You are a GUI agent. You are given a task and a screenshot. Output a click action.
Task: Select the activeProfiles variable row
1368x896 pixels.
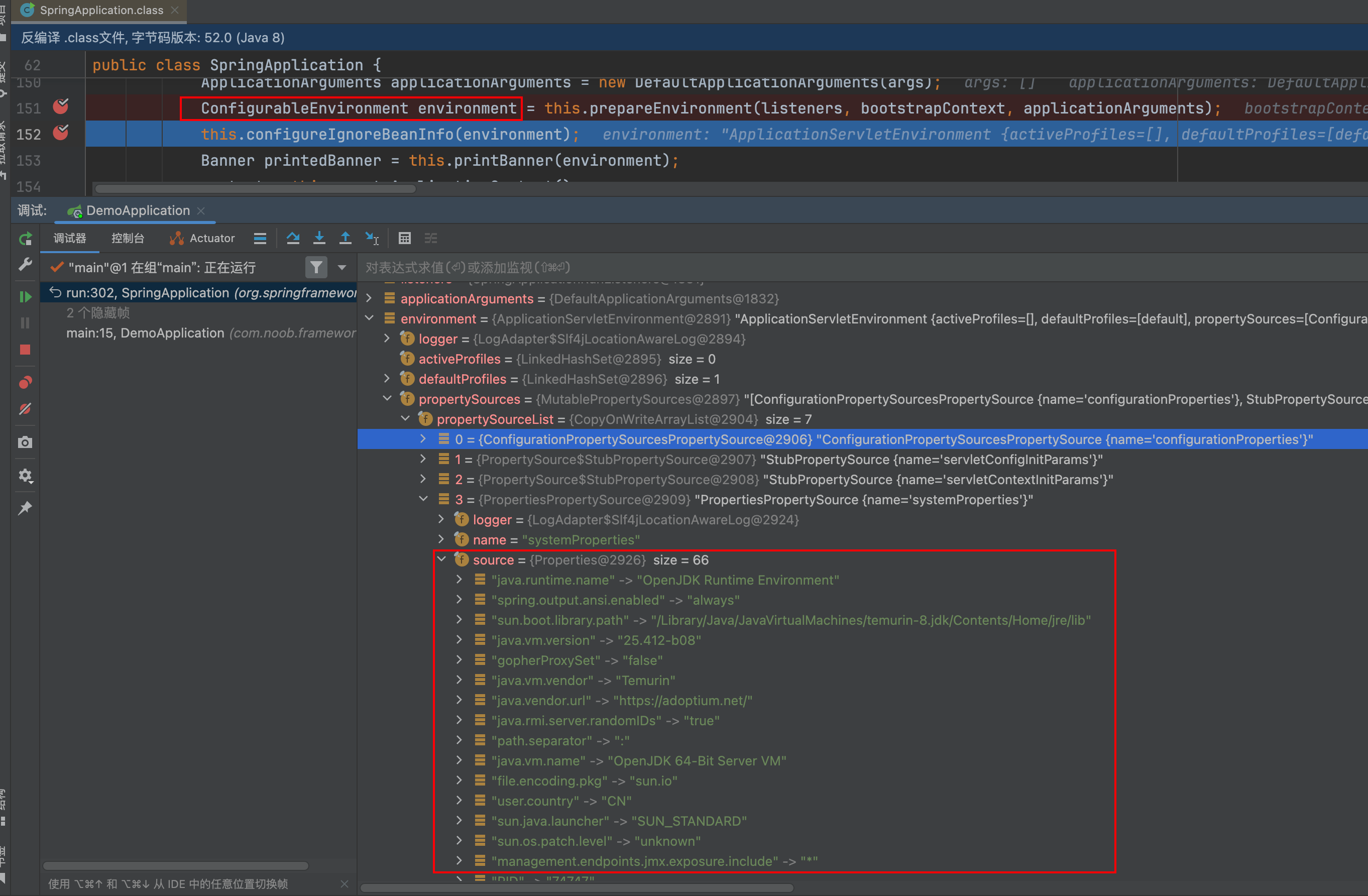tap(862, 359)
